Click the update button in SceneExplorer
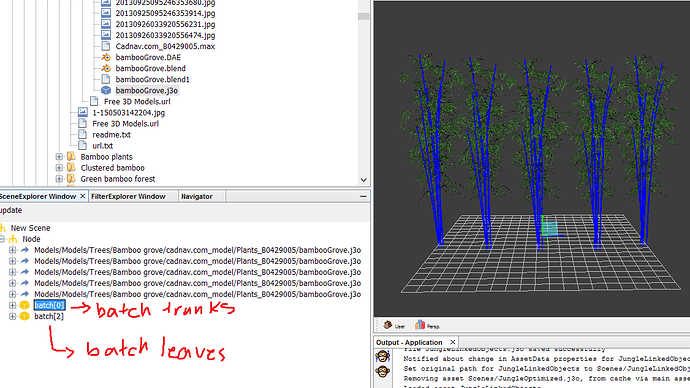690x388 pixels. (x=10, y=210)
